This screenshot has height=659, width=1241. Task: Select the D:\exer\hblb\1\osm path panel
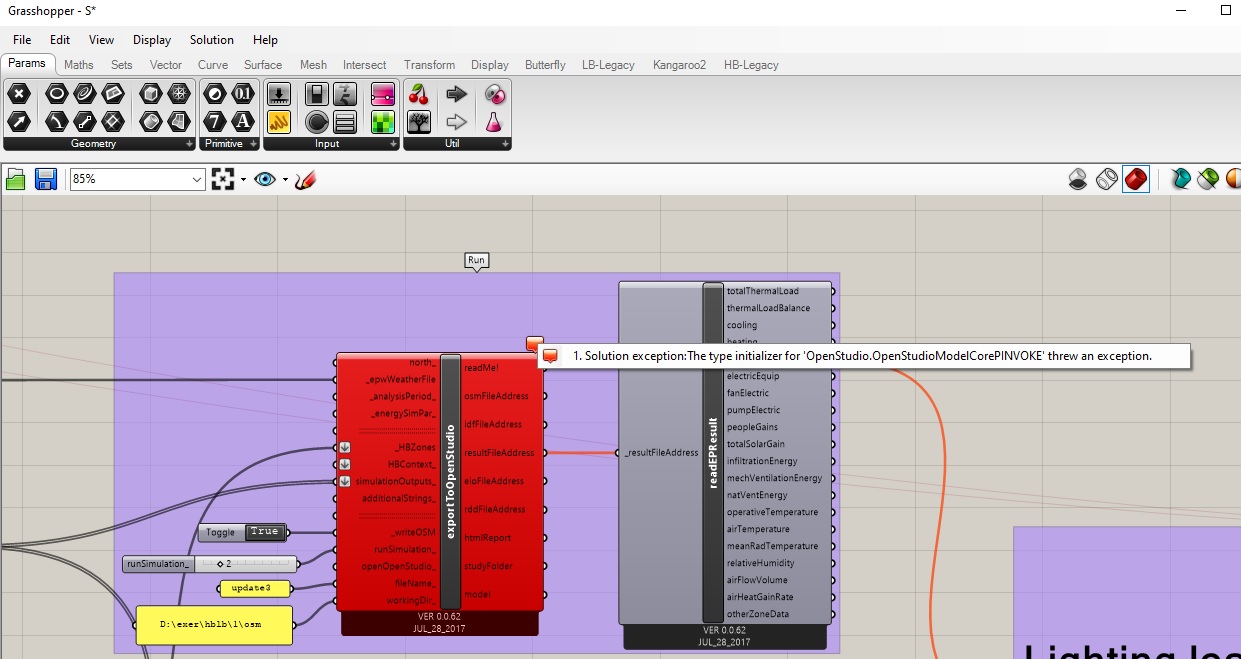tap(214, 625)
